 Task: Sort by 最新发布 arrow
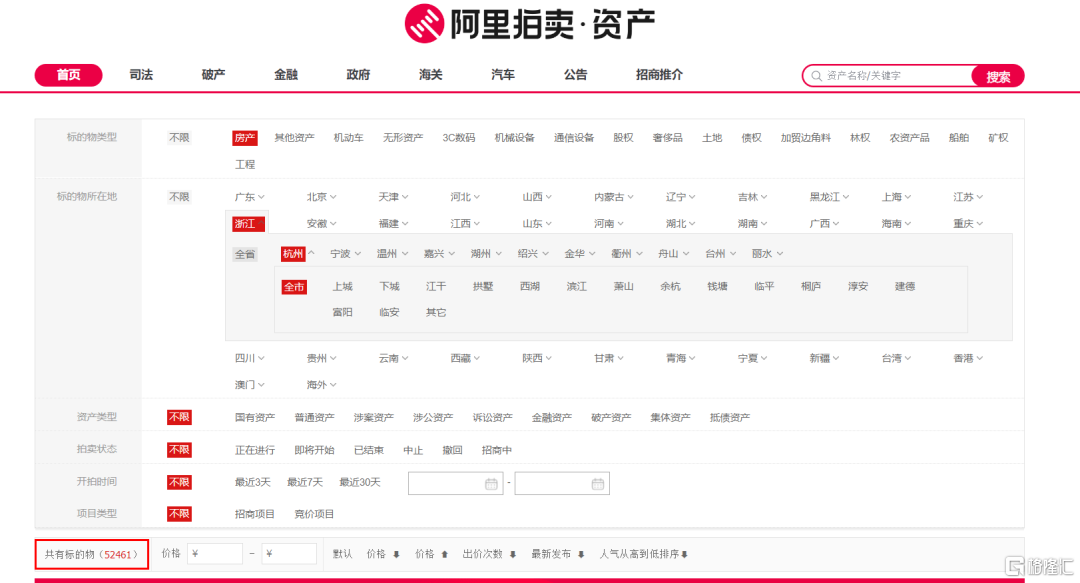(x=581, y=554)
